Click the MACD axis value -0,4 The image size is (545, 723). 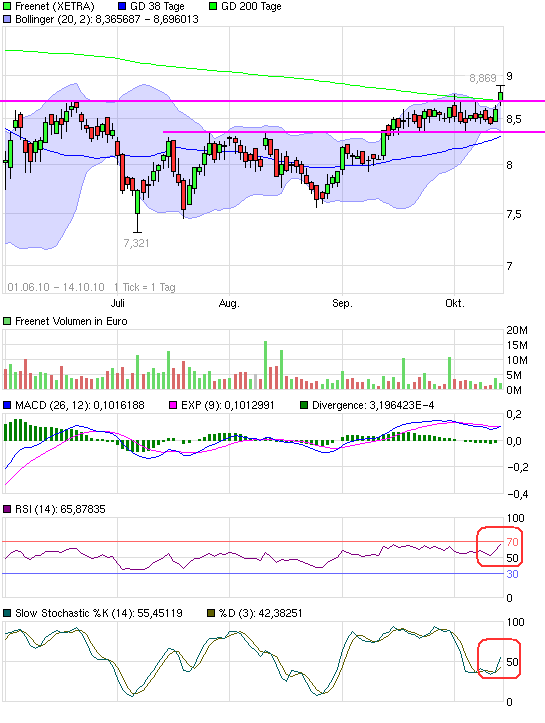(x=517, y=494)
